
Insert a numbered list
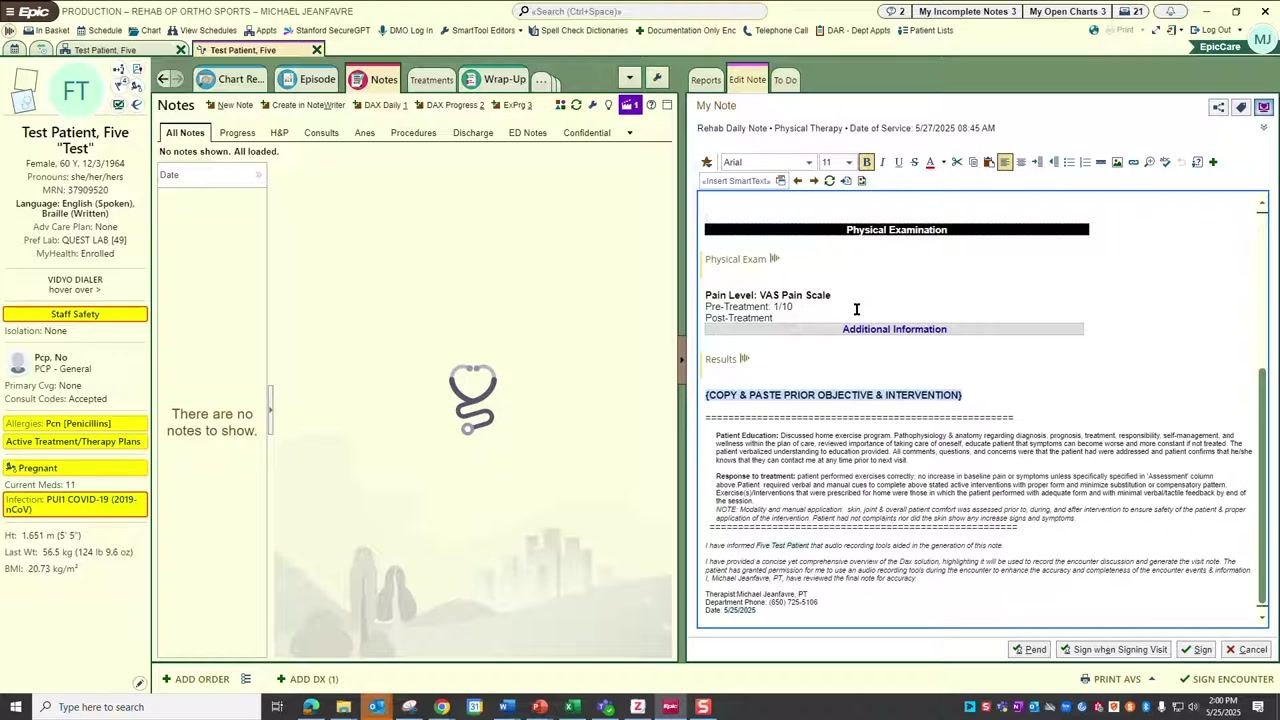click(1085, 162)
